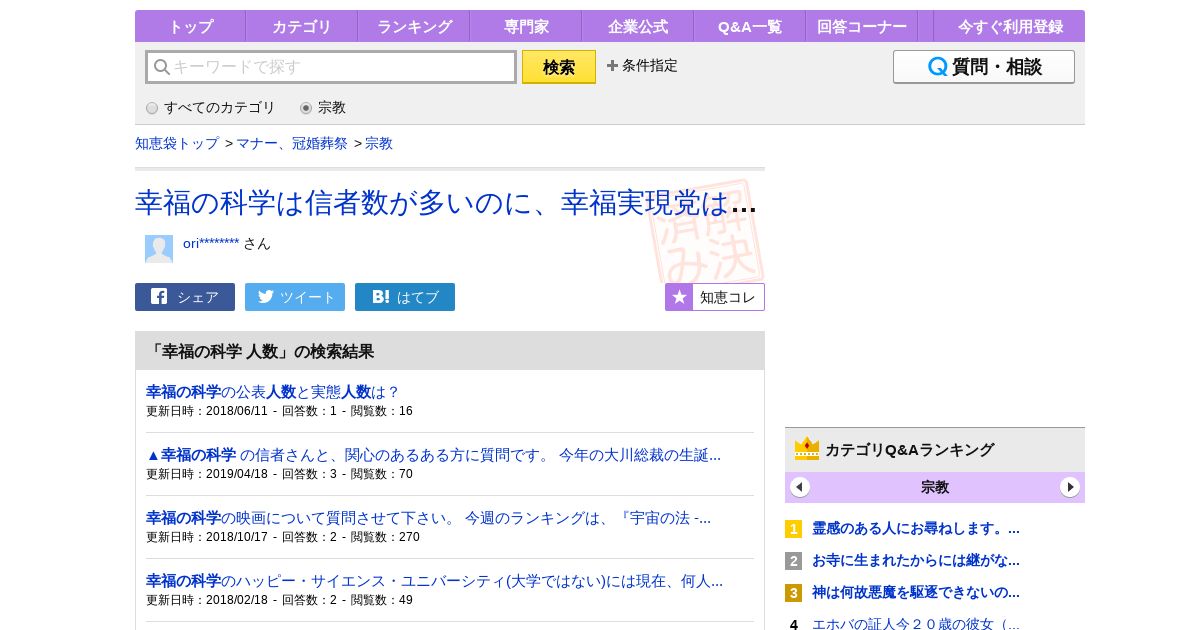Open the 専門家 tab
The width and height of the screenshot is (1200, 630).
point(526,26)
